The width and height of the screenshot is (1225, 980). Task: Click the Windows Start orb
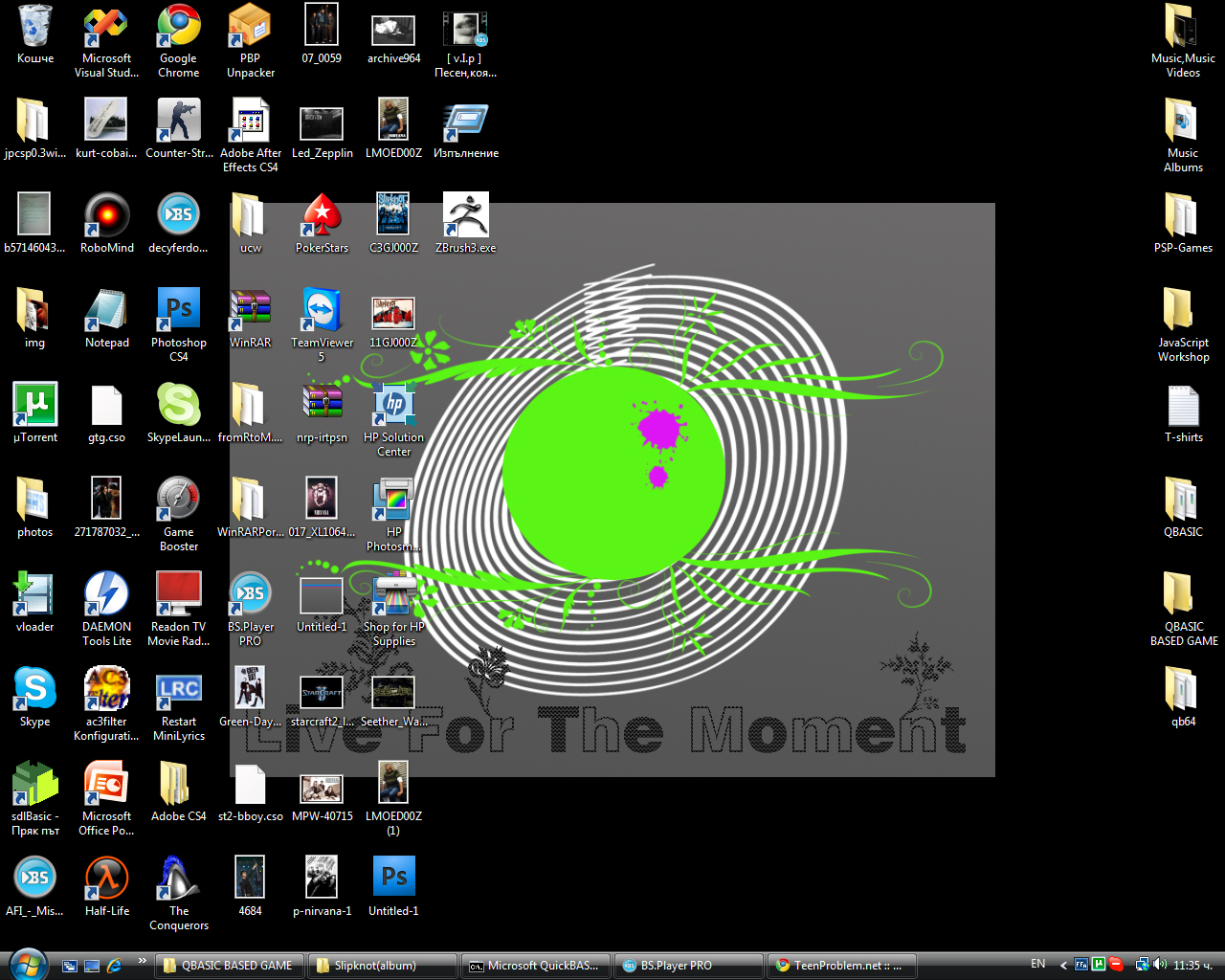[x=27, y=963]
